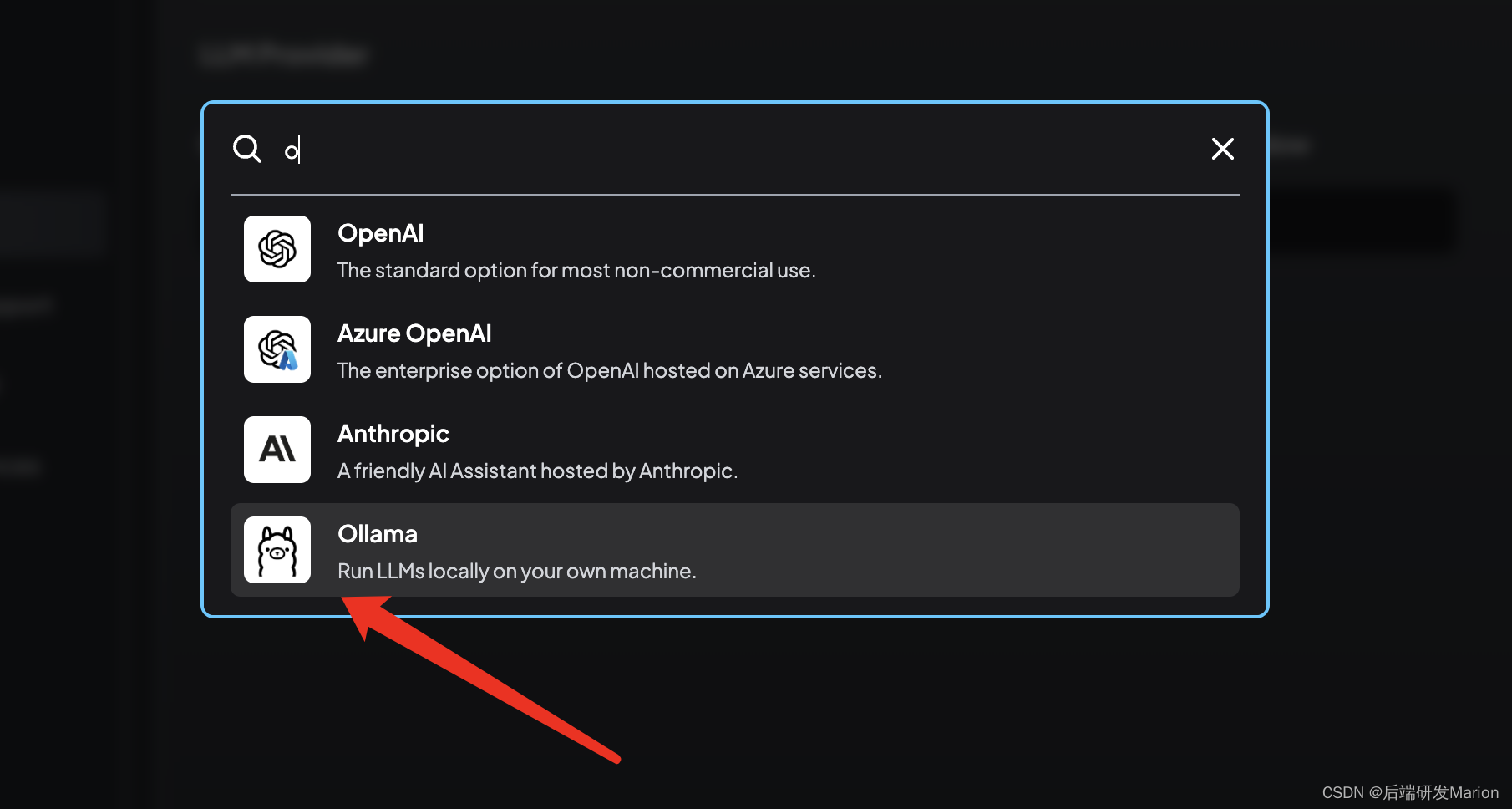1512x809 pixels.
Task: Select the OpenAI provider title
Action: click(x=380, y=233)
